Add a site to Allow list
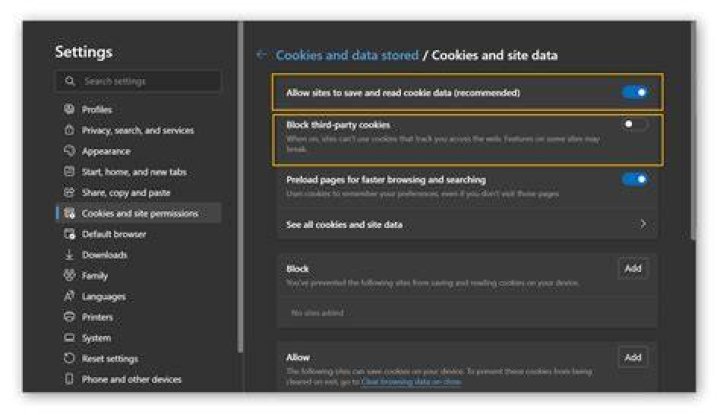The image size is (720, 415). [633, 357]
